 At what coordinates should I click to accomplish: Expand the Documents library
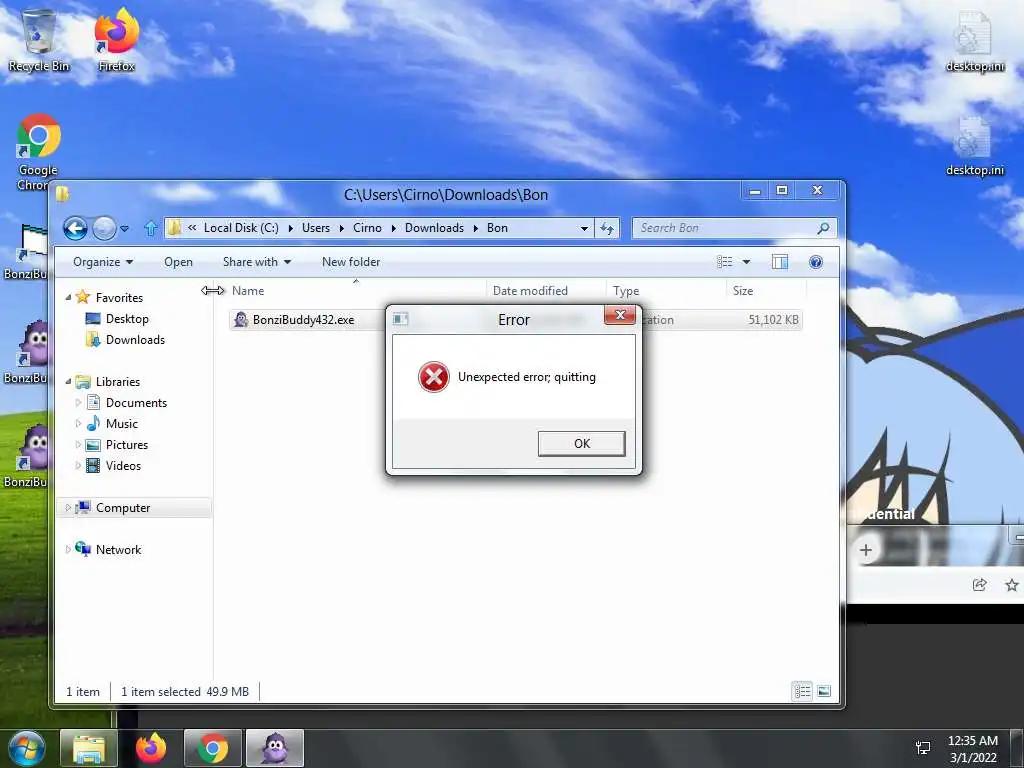pyautogui.click(x=78, y=402)
